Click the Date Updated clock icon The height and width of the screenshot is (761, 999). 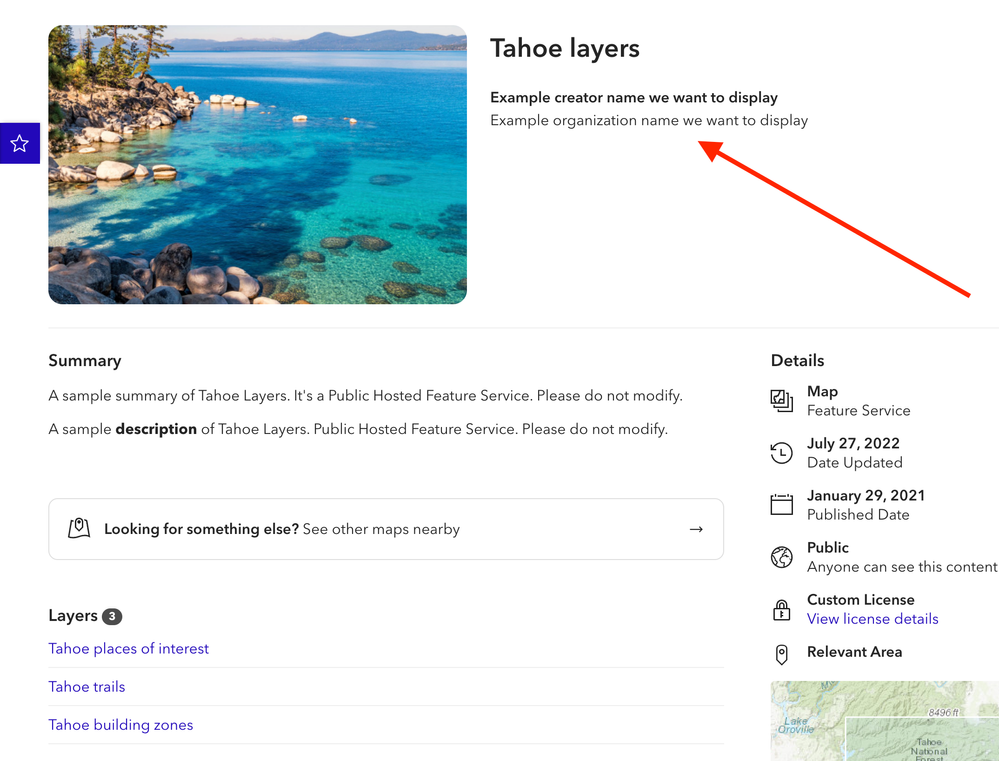(782, 453)
